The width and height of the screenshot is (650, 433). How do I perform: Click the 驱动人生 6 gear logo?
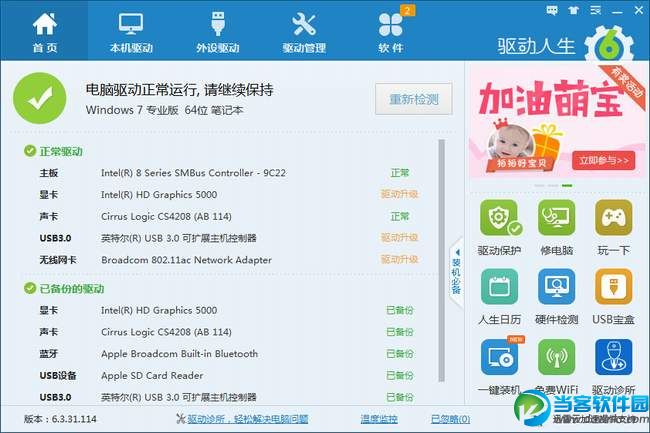pyautogui.click(x=609, y=45)
